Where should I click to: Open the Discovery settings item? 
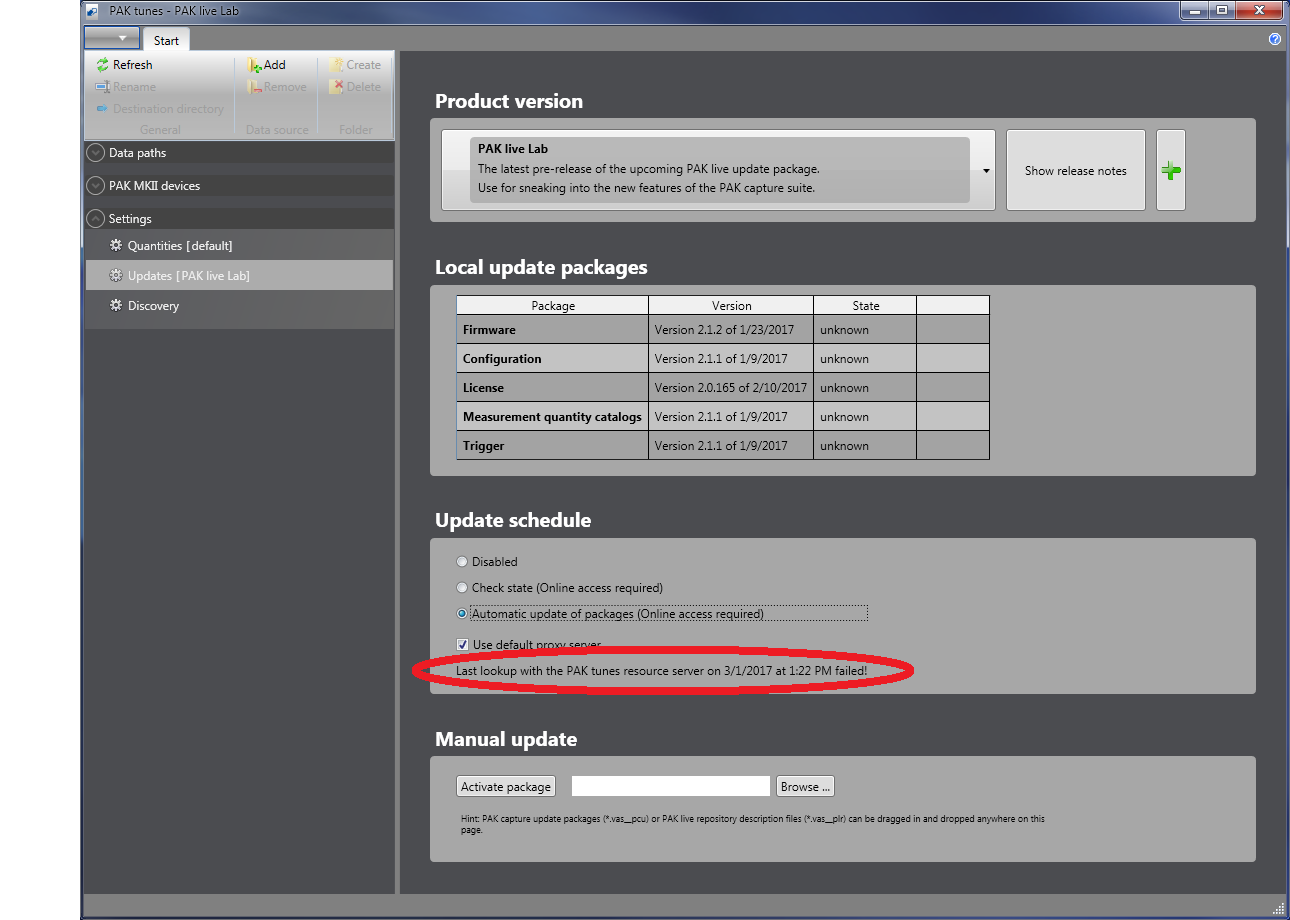(239, 306)
